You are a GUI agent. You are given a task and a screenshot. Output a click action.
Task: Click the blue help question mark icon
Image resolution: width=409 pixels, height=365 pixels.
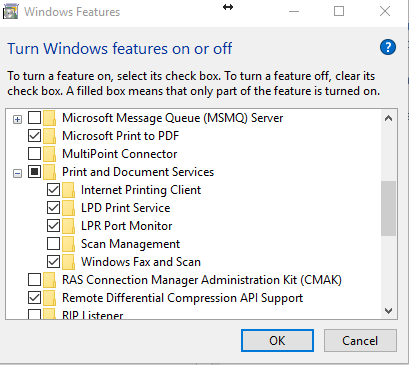pyautogui.click(x=388, y=47)
